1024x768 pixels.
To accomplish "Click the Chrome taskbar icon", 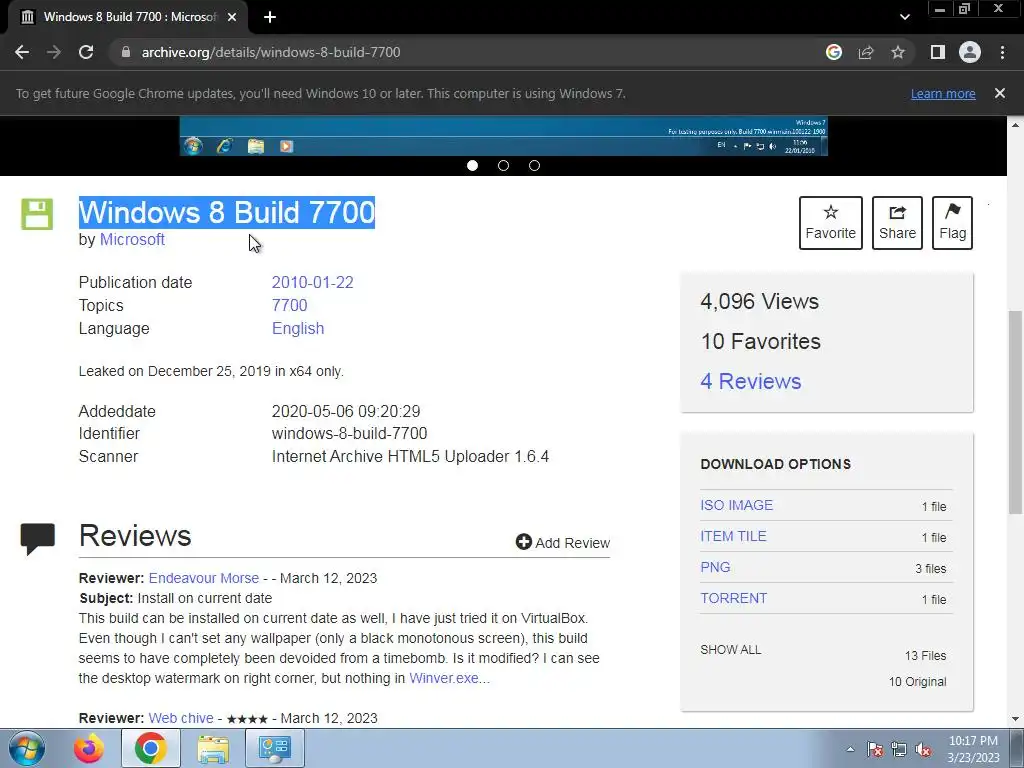I will (151, 748).
